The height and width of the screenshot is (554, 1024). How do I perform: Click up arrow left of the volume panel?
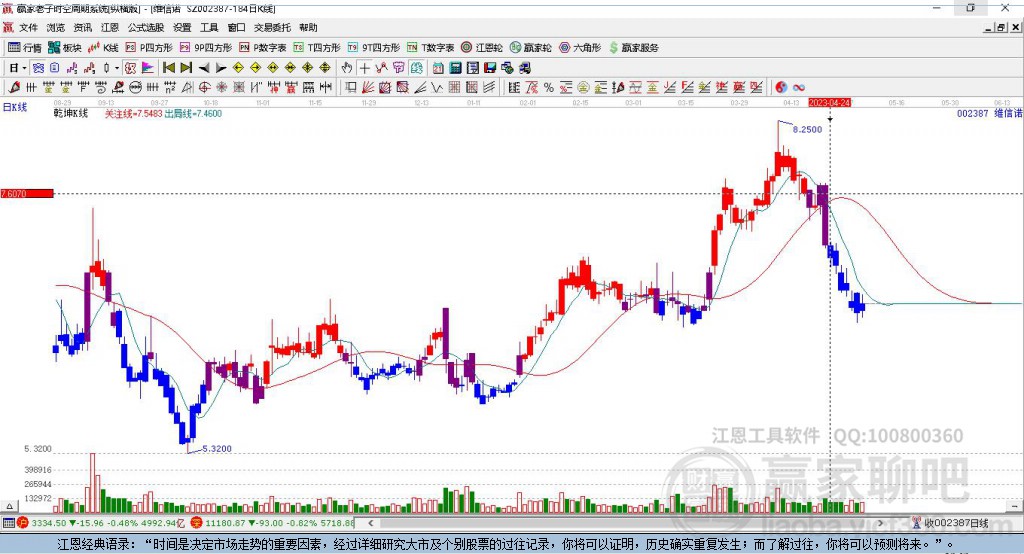10,506
